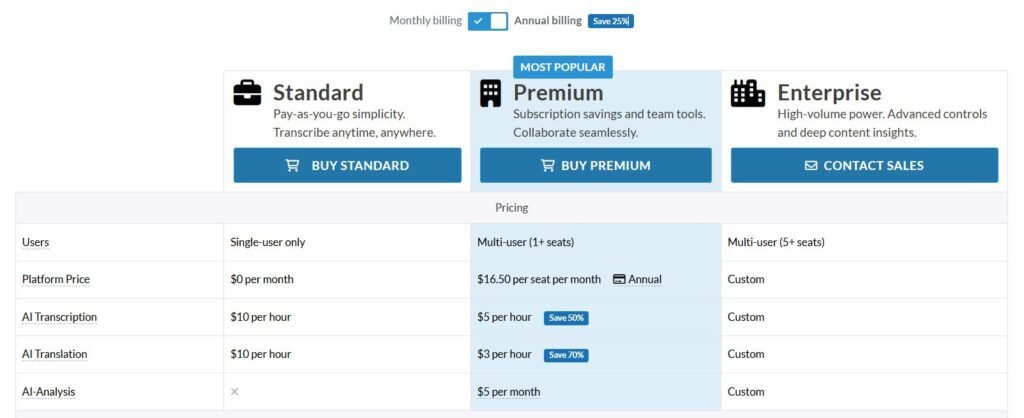
Task: Click the Save 25% badge
Action: (x=610, y=21)
